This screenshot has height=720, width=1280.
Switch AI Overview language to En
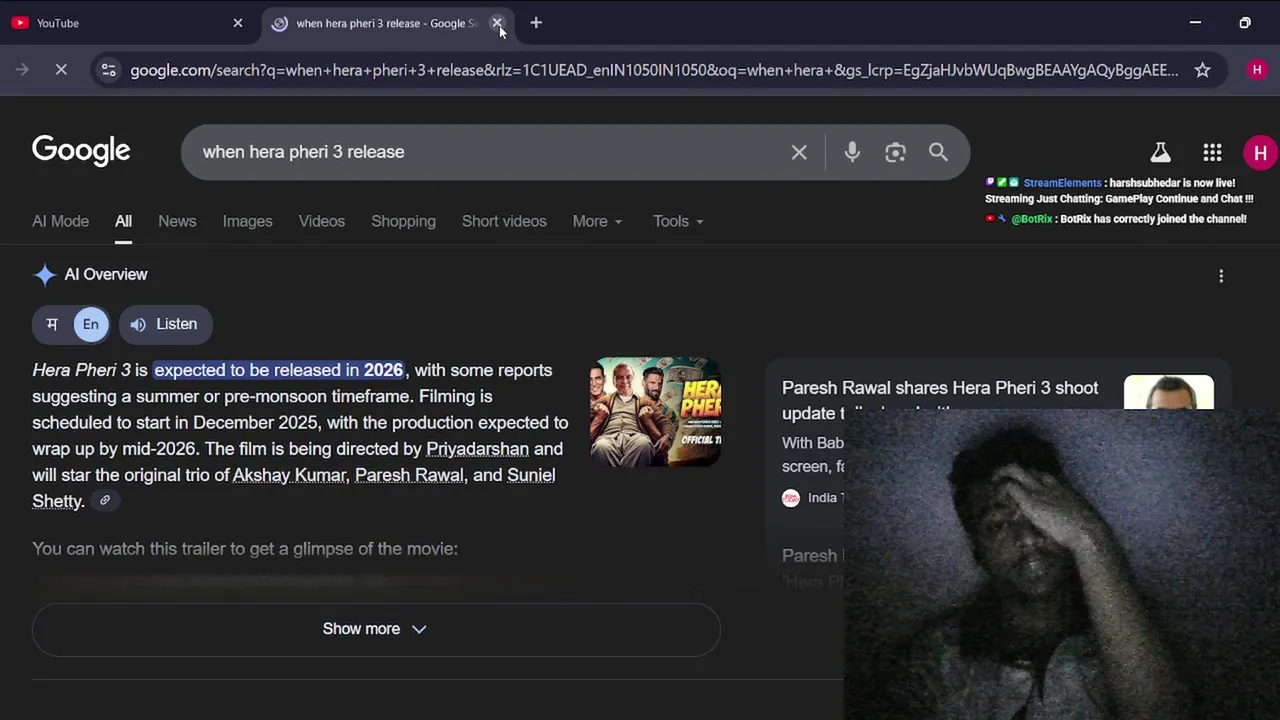91,324
